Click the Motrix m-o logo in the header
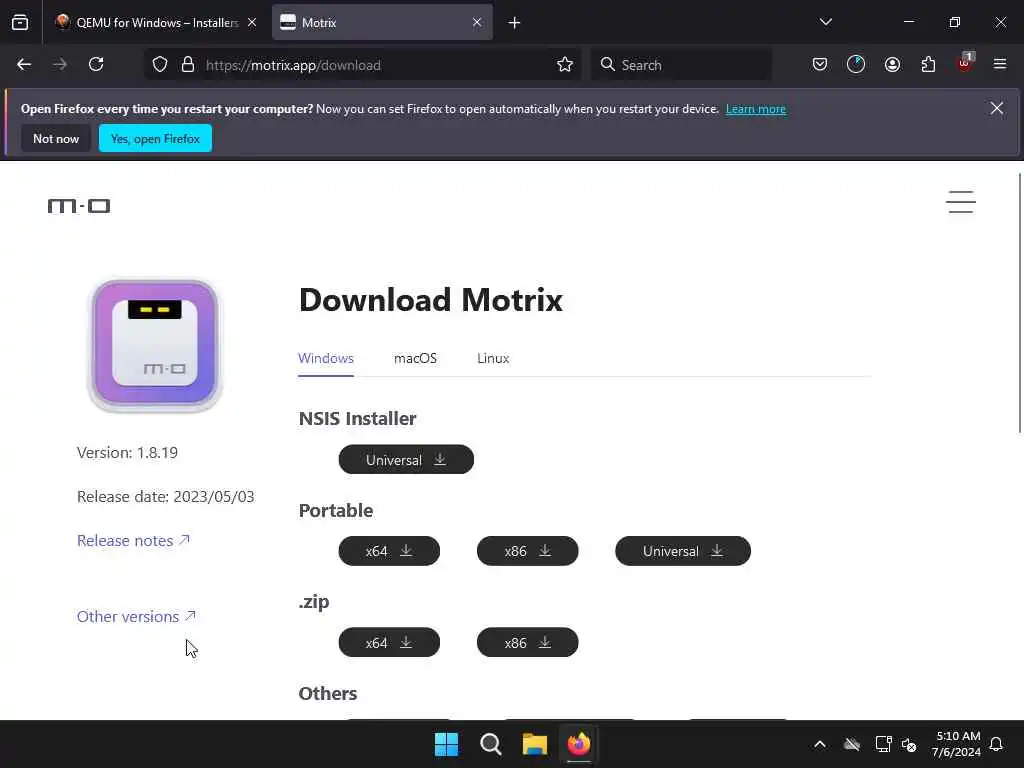1024x768 pixels. [x=79, y=206]
